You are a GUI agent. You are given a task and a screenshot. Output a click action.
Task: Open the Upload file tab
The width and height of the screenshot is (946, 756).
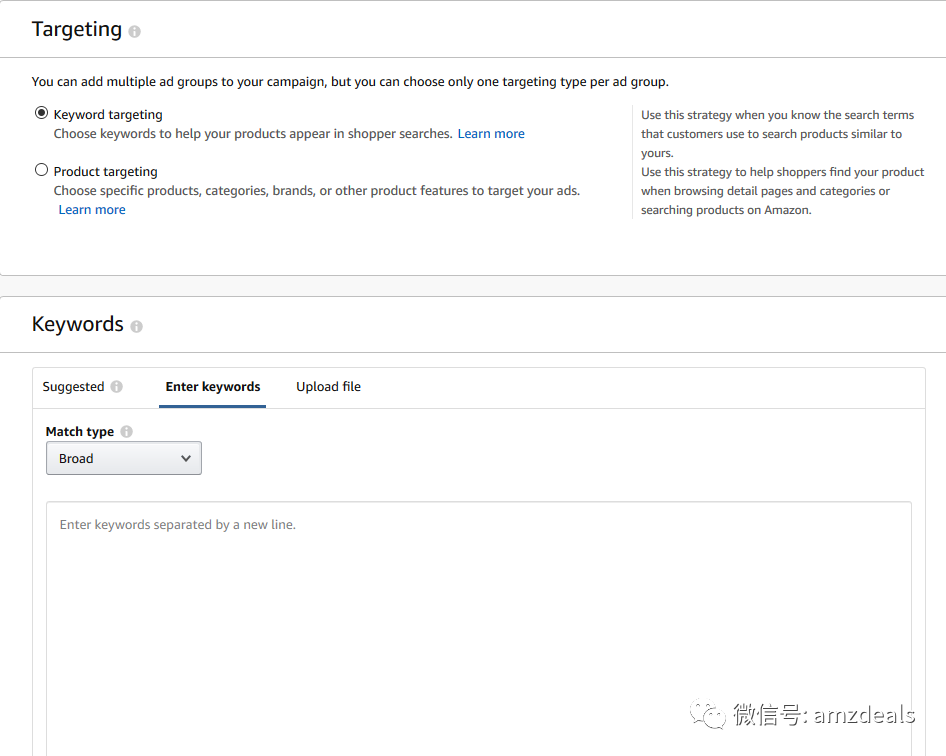coord(328,387)
